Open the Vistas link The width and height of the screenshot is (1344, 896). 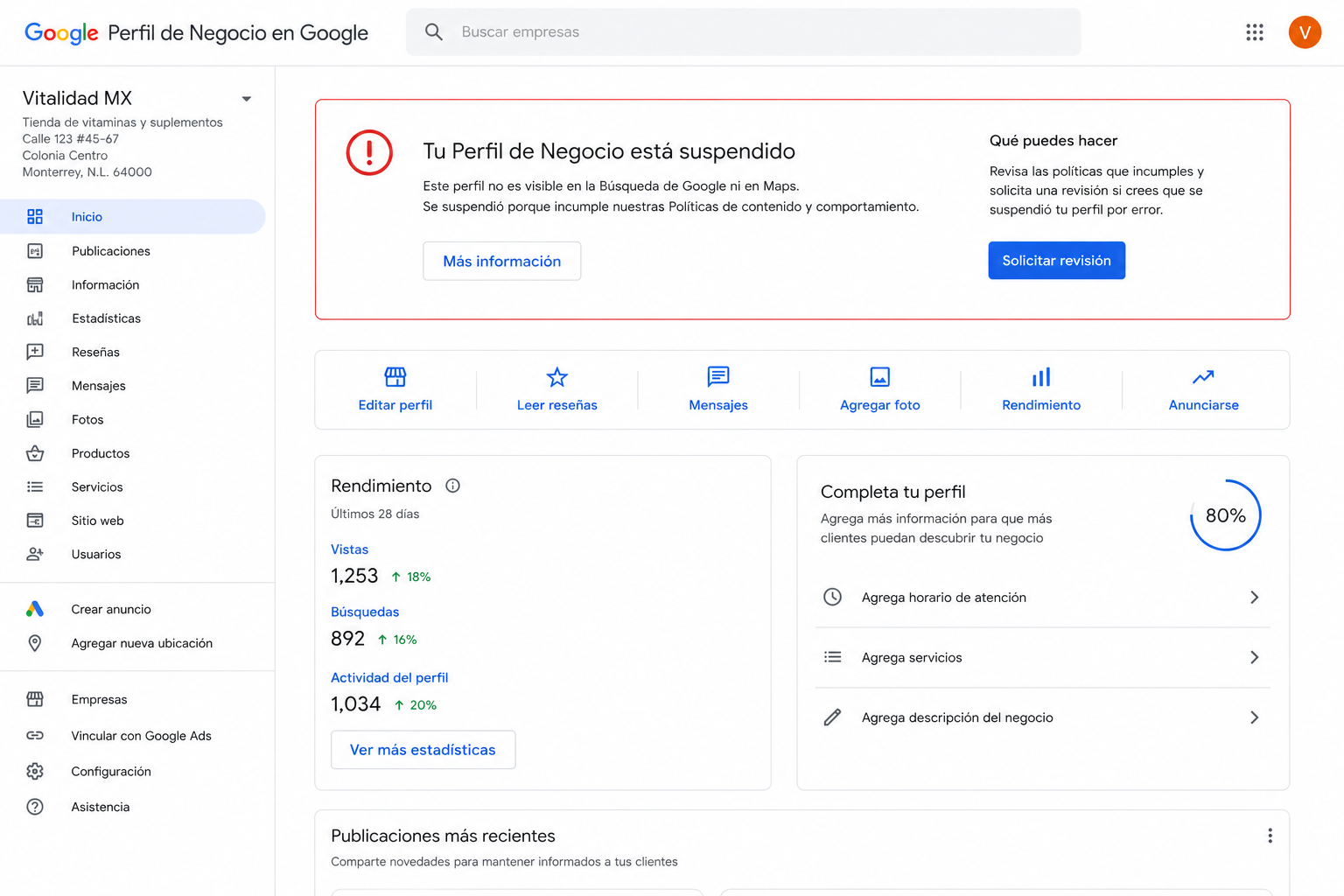coord(349,549)
